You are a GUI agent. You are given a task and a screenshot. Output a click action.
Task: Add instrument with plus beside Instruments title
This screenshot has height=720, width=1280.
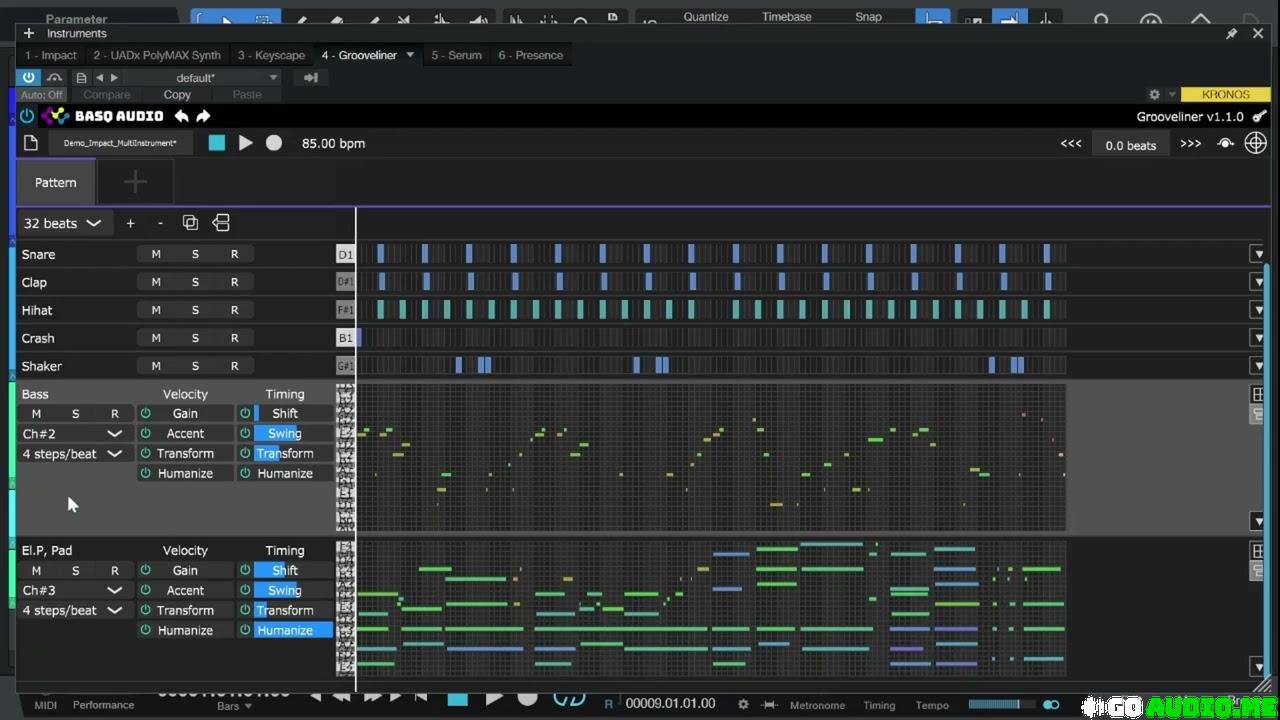28,33
